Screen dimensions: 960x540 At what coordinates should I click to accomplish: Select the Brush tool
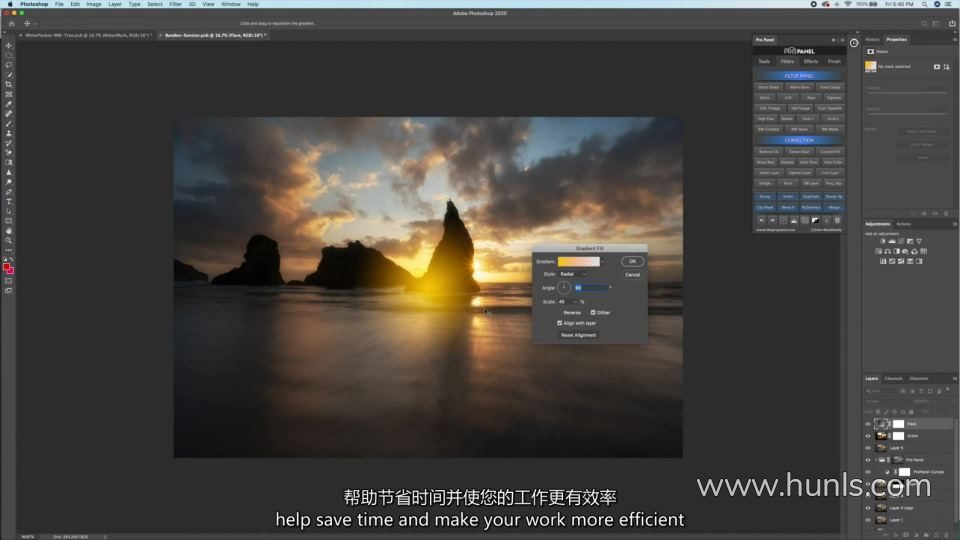click(9, 124)
